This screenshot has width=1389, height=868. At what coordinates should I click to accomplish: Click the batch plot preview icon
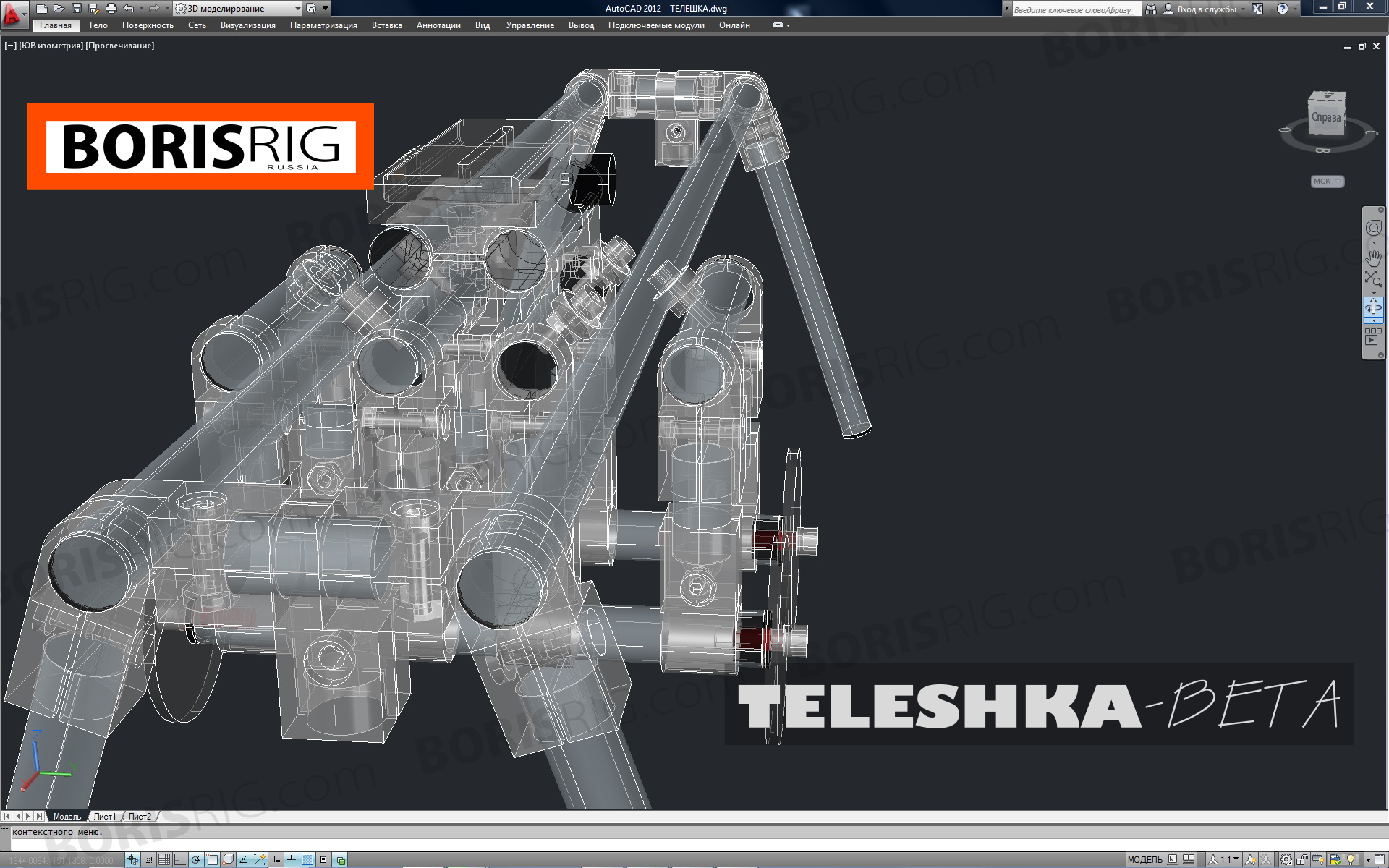311,9
